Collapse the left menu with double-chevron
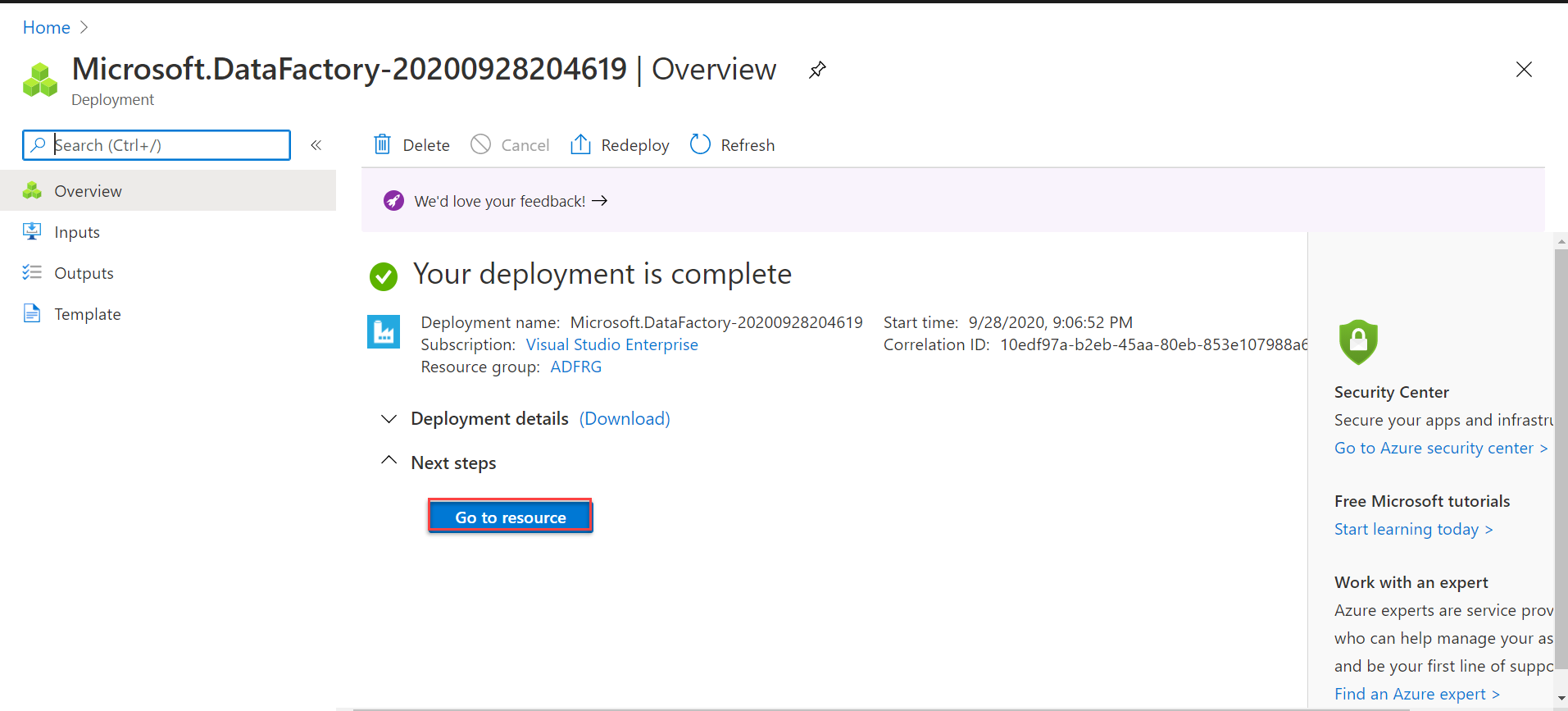The height and width of the screenshot is (711, 1568). 316,145
